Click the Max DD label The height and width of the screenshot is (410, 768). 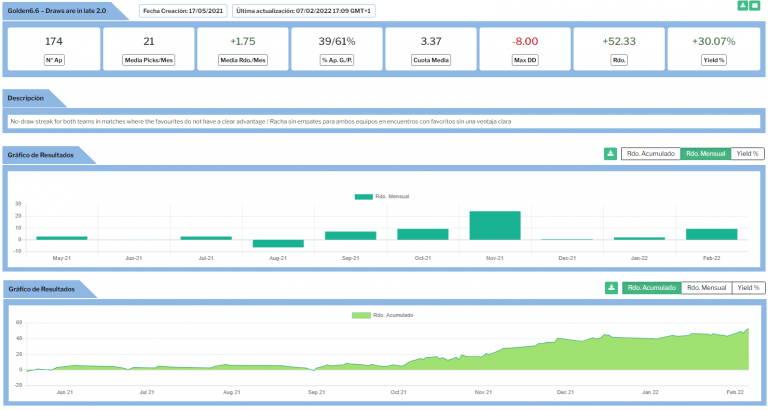point(524,62)
